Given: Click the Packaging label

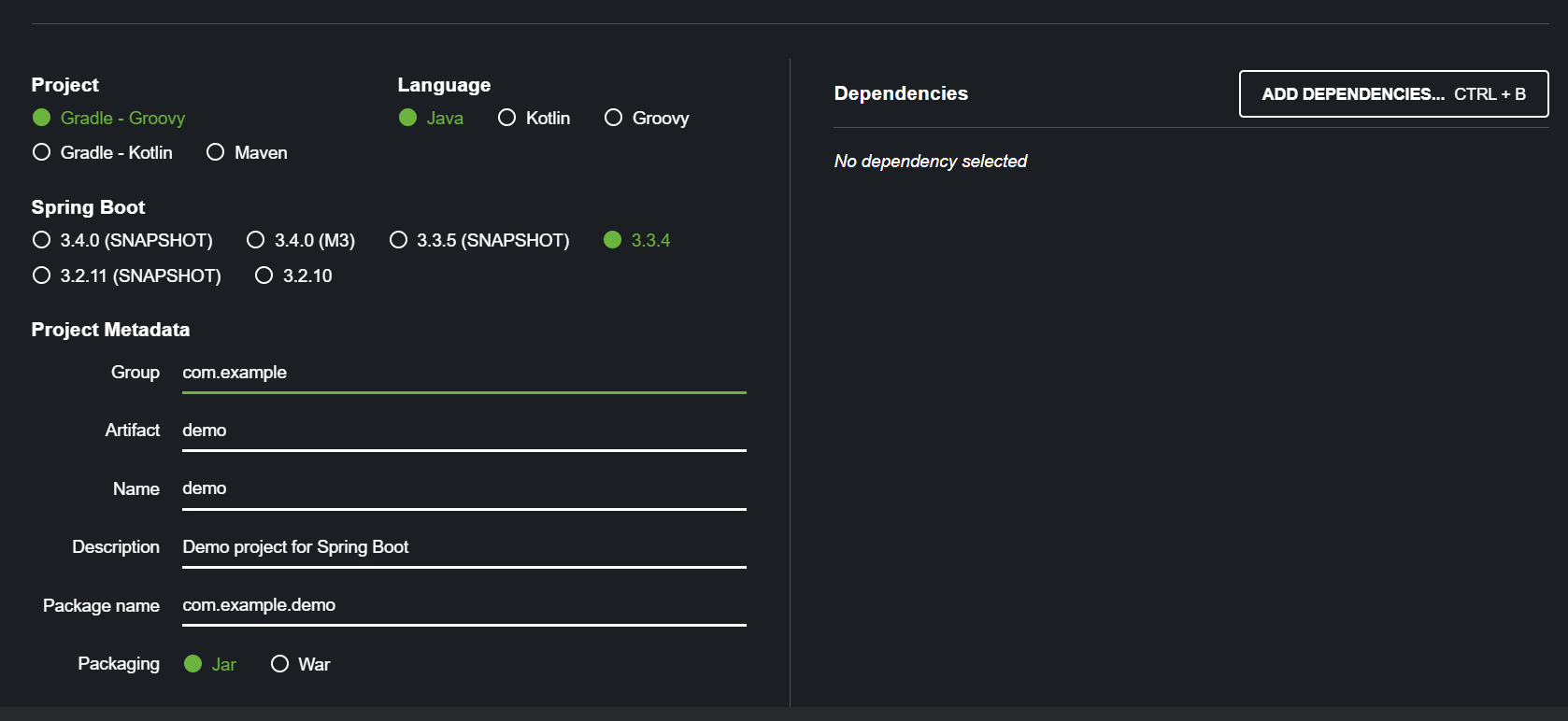Looking at the screenshot, I should click(119, 664).
